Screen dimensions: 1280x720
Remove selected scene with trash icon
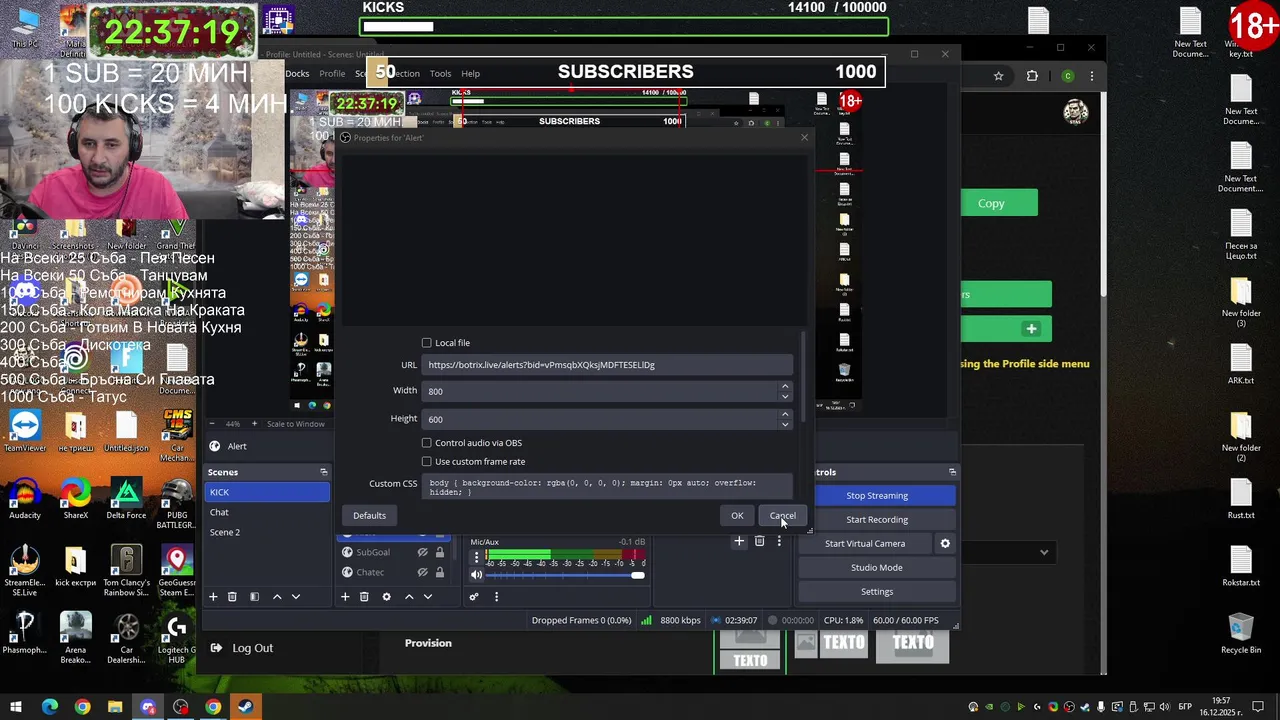pyautogui.click(x=232, y=597)
